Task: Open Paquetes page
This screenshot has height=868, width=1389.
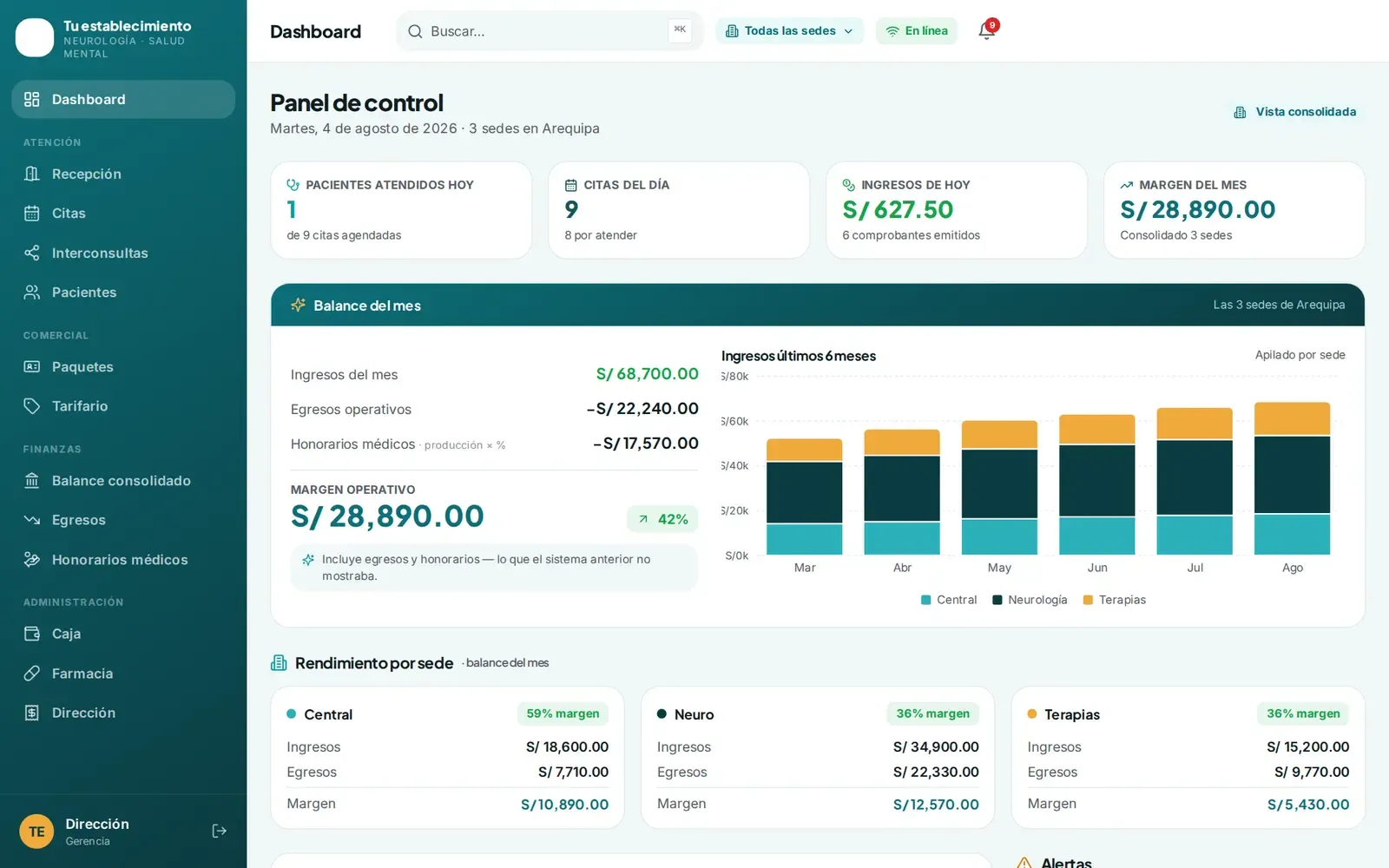Action: [123, 367]
